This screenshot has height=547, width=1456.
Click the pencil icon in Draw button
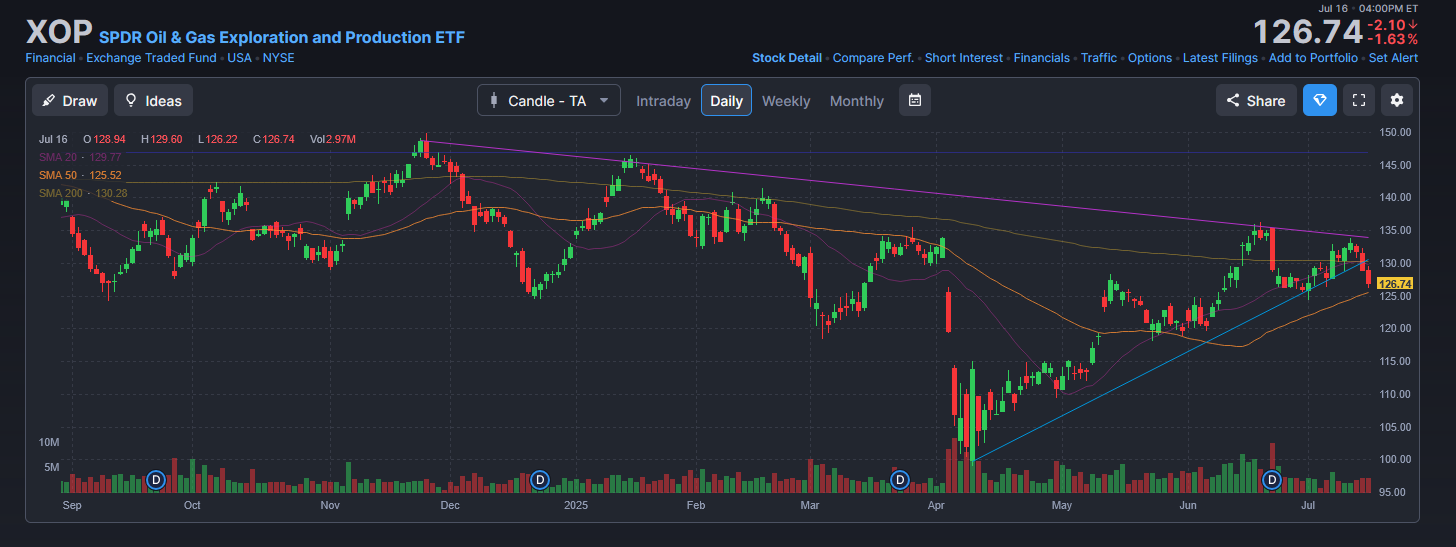tap(49, 100)
